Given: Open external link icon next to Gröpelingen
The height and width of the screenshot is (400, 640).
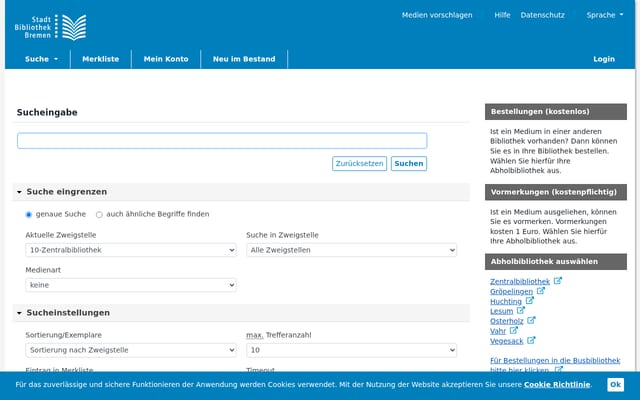Looking at the screenshot, I should 540,291.
